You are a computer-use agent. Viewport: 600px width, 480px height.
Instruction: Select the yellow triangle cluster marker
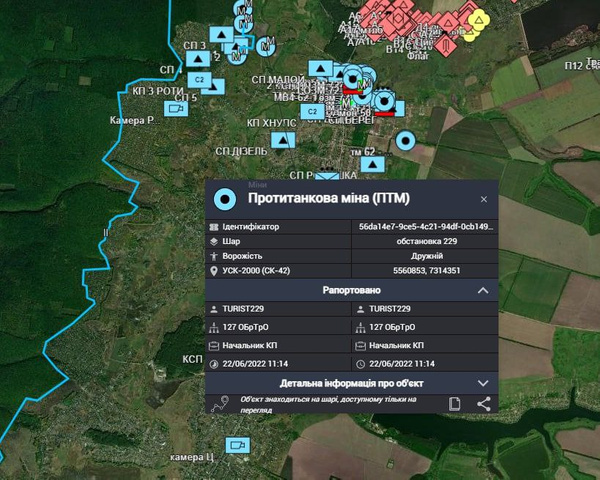point(478,20)
